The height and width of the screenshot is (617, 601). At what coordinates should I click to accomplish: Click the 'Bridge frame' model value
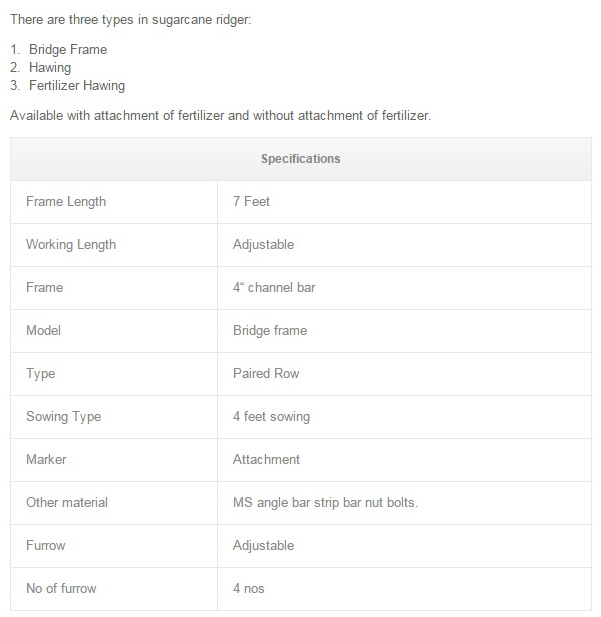(x=270, y=330)
